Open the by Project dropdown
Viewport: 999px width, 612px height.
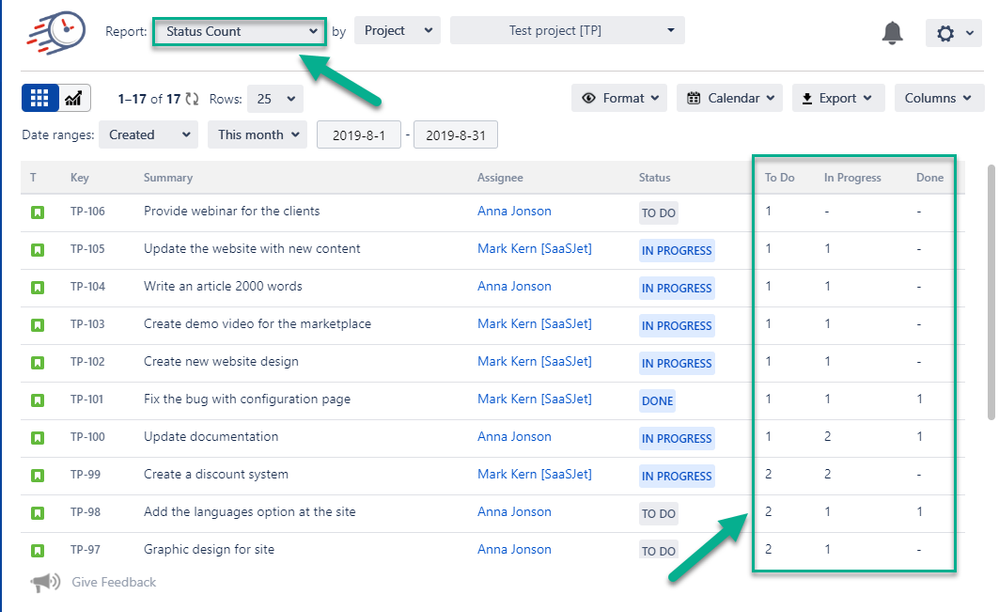coord(398,31)
